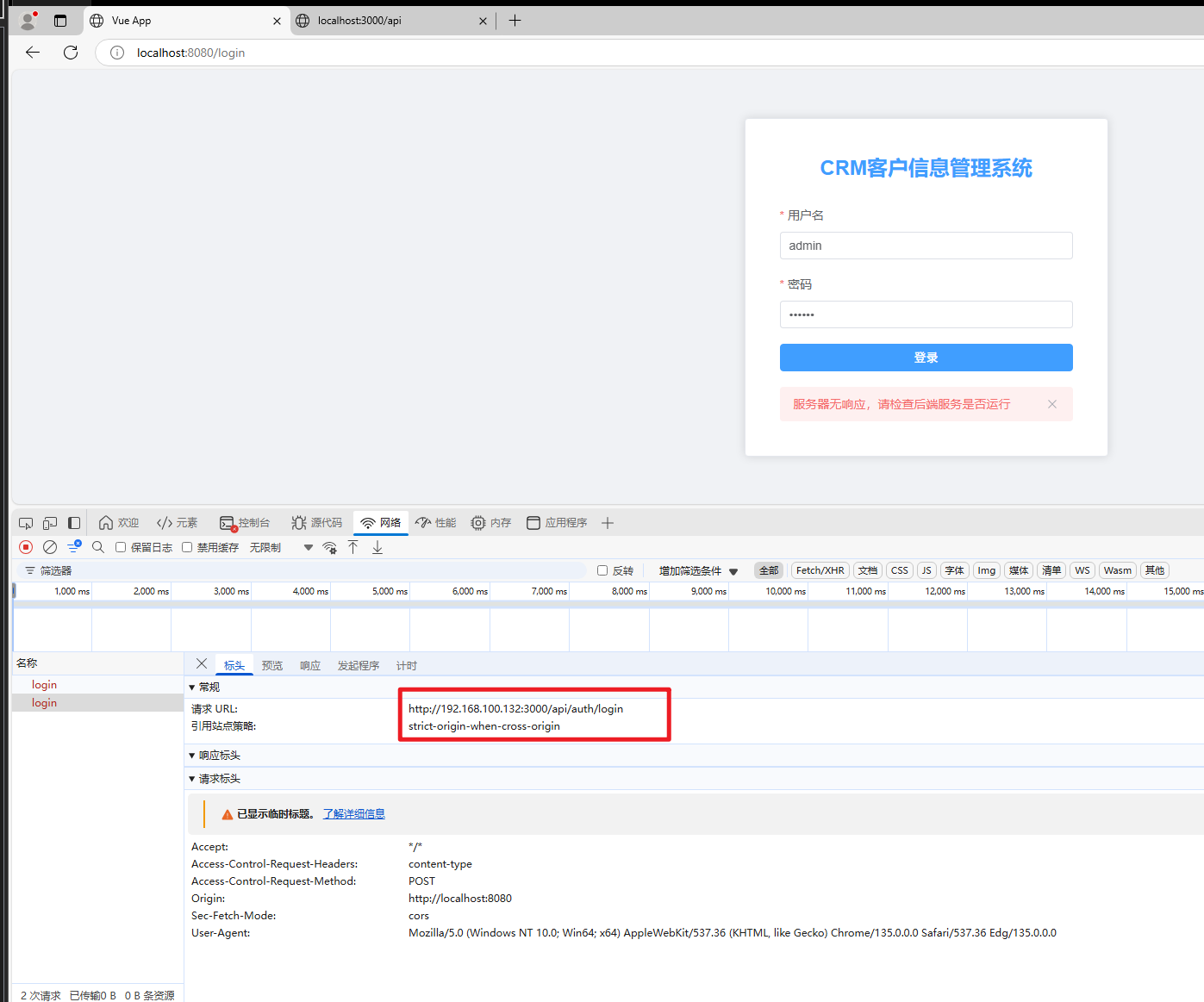This screenshot has width=1204, height=1002.
Task: Clear the network log
Action: point(50,547)
